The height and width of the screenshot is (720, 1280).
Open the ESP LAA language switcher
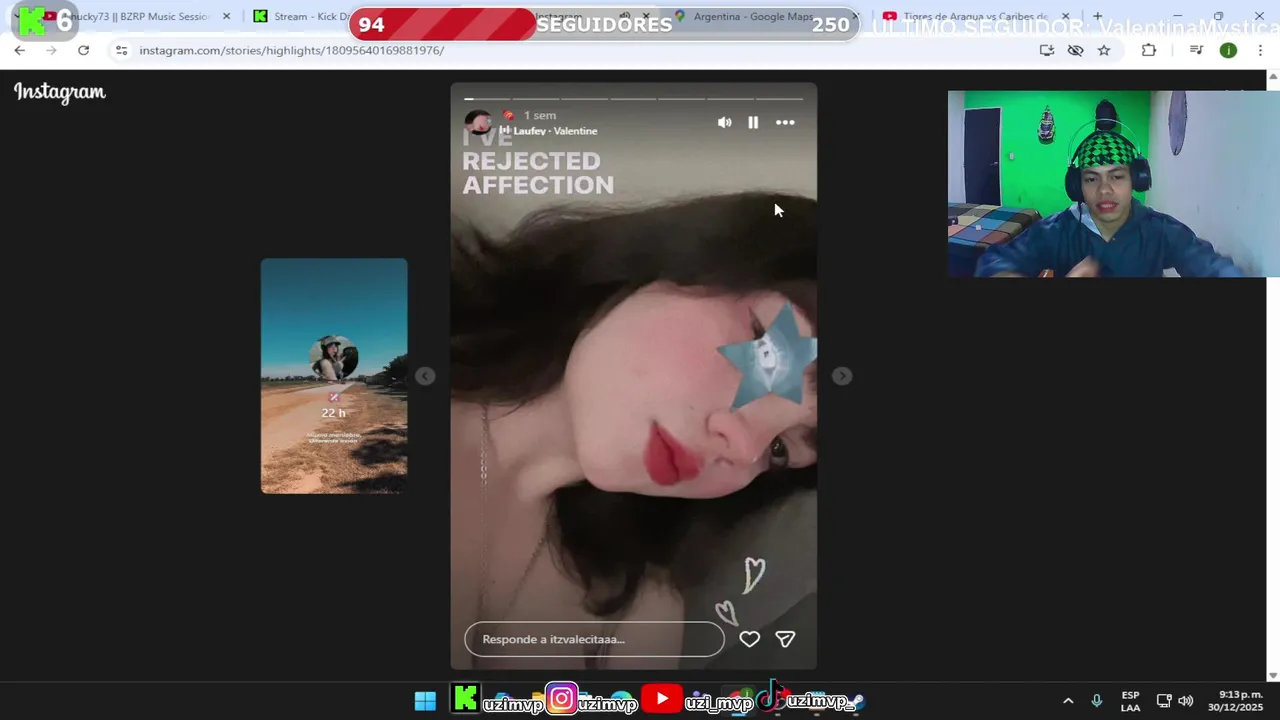click(x=1130, y=701)
